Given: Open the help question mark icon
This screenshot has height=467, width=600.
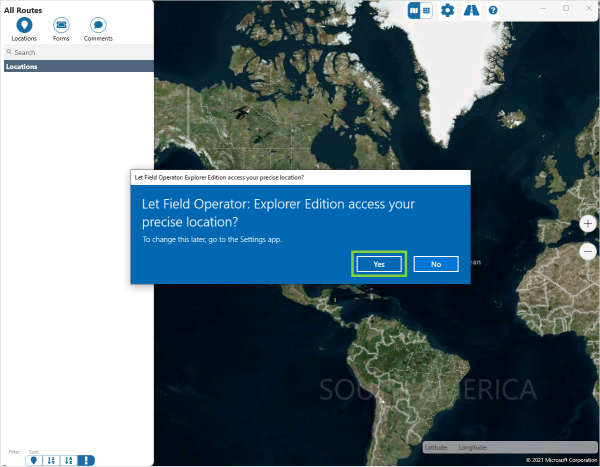Looking at the screenshot, I should 493,10.
